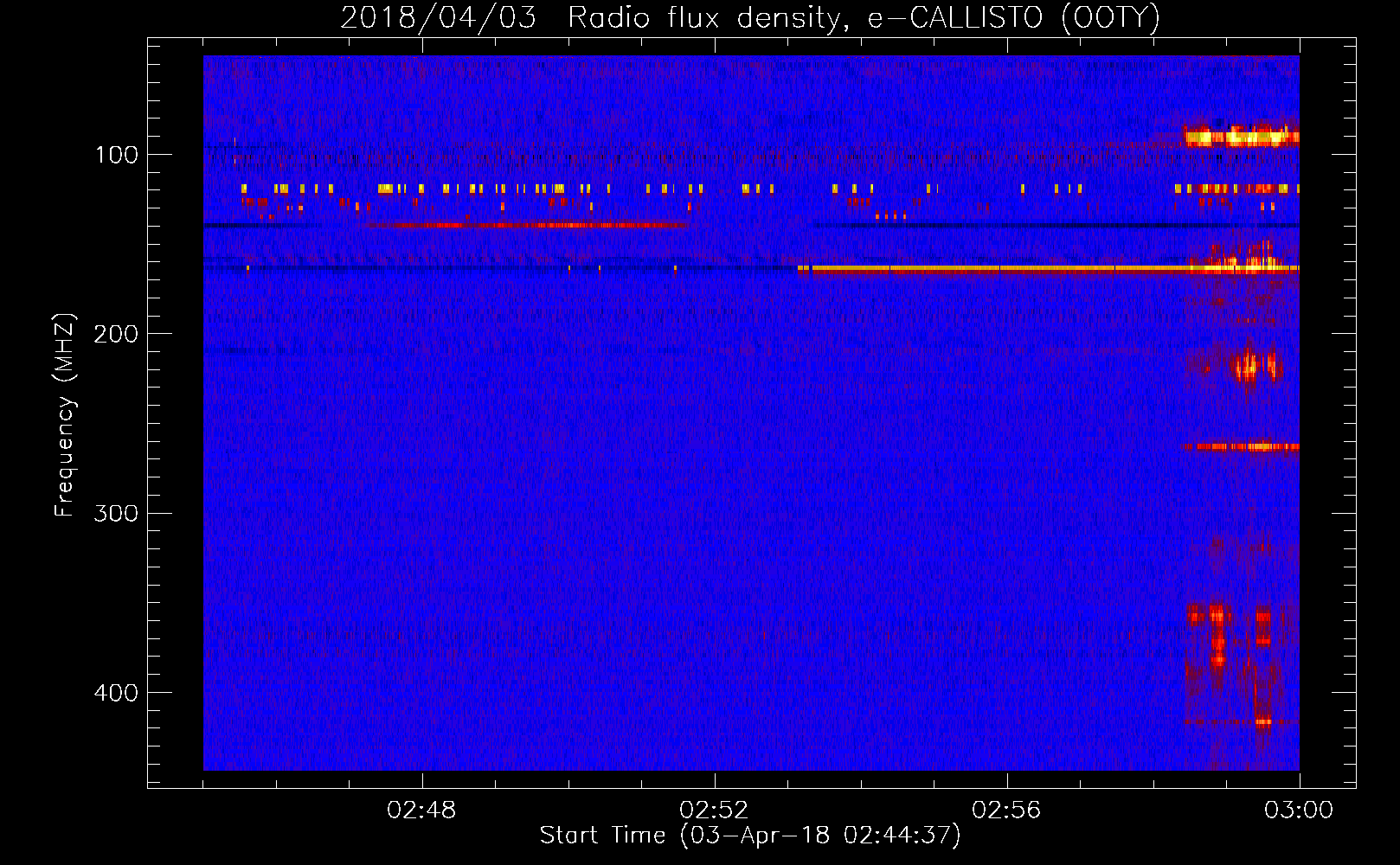
Task: Click the 'Start Time (03-Apr-18 02:44:37)' label
Action: 750,836
